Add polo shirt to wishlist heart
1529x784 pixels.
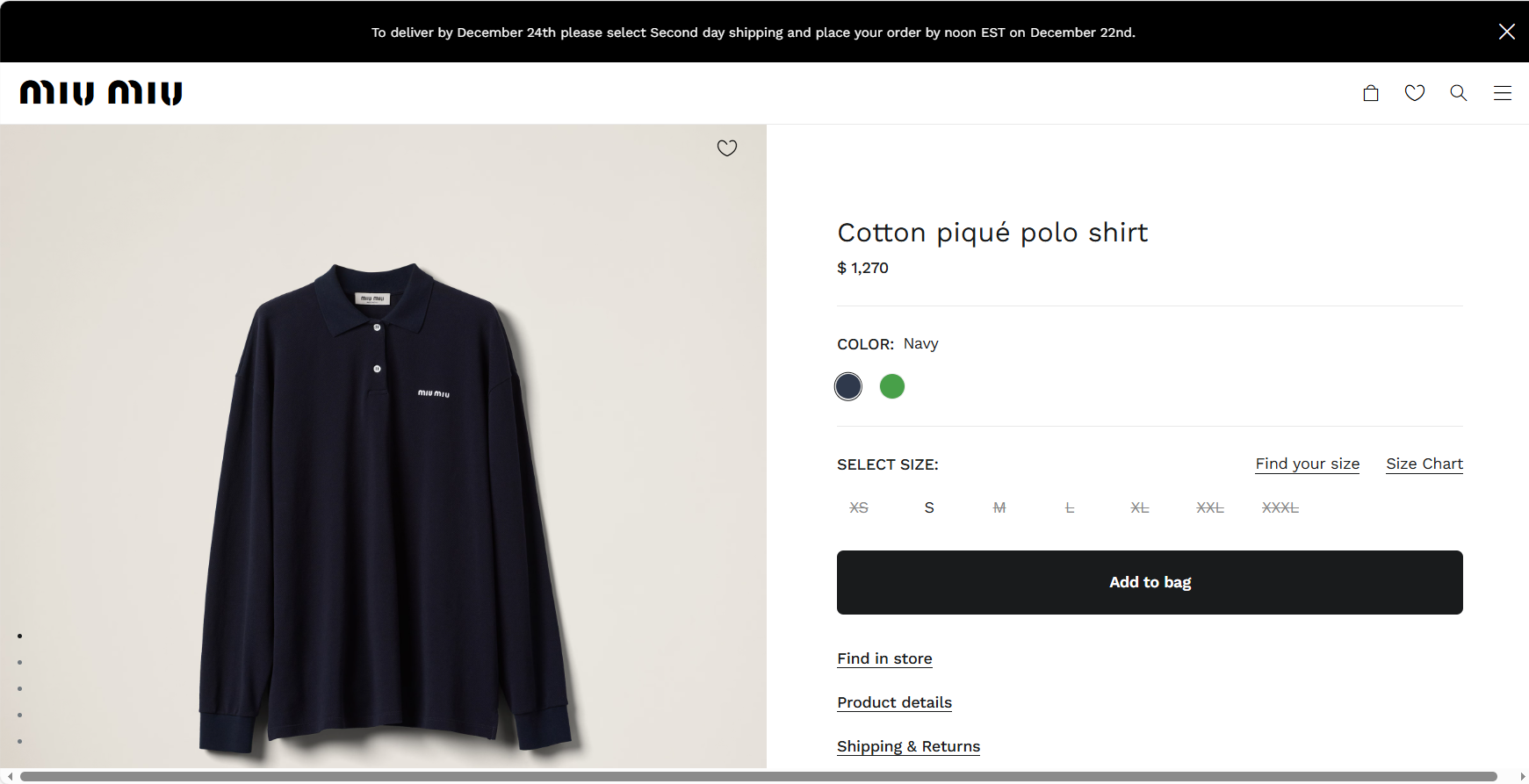(x=726, y=148)
